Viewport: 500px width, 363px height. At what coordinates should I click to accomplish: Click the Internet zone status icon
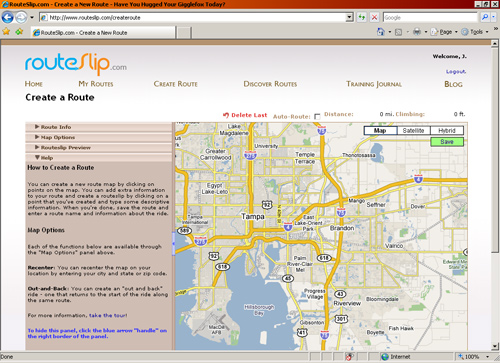(x=385, y=357)
